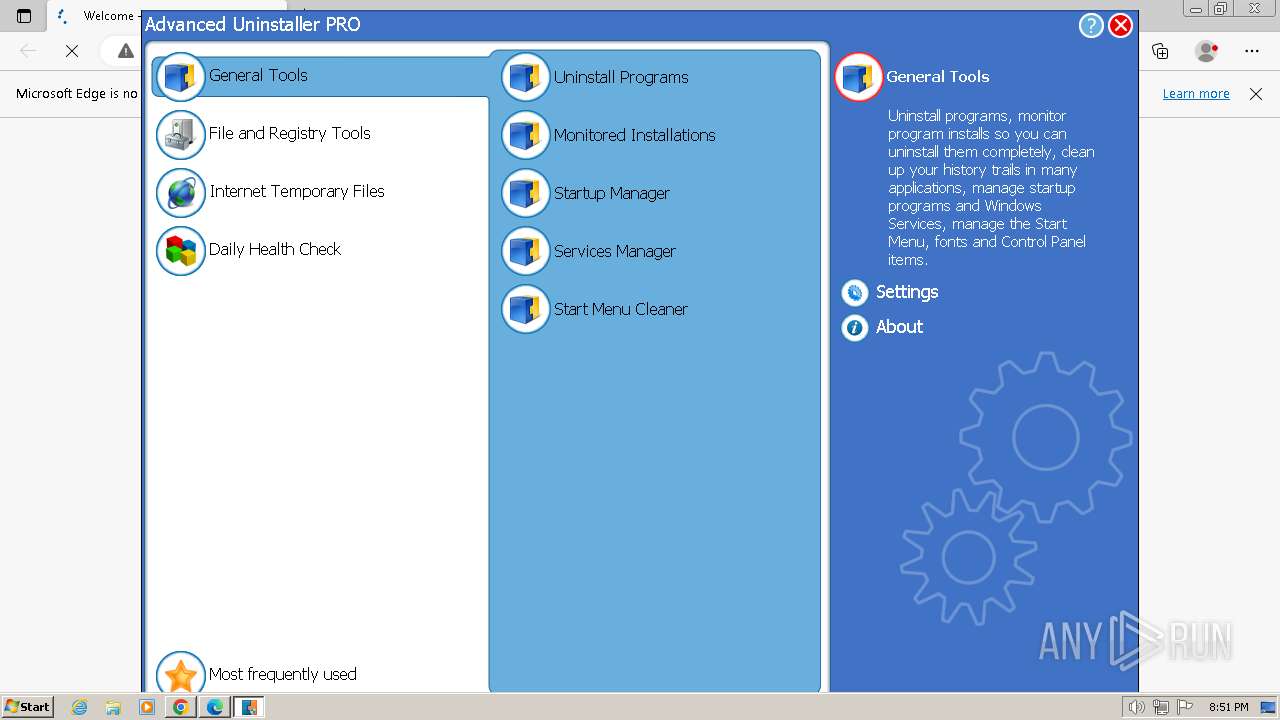Image resolution: width=1280 pixels, height=720 pixels.
Task: Click General Tools heading in description panel
Action: (x=938, y=76)
